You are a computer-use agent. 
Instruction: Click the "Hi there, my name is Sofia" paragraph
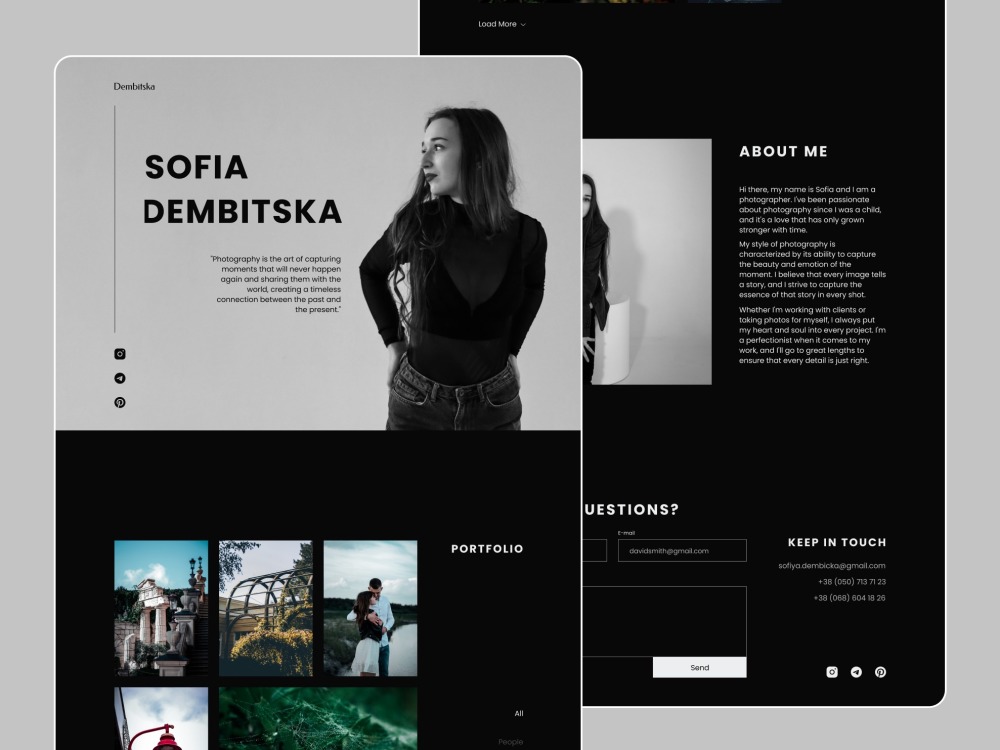click(x=810, y=210)
